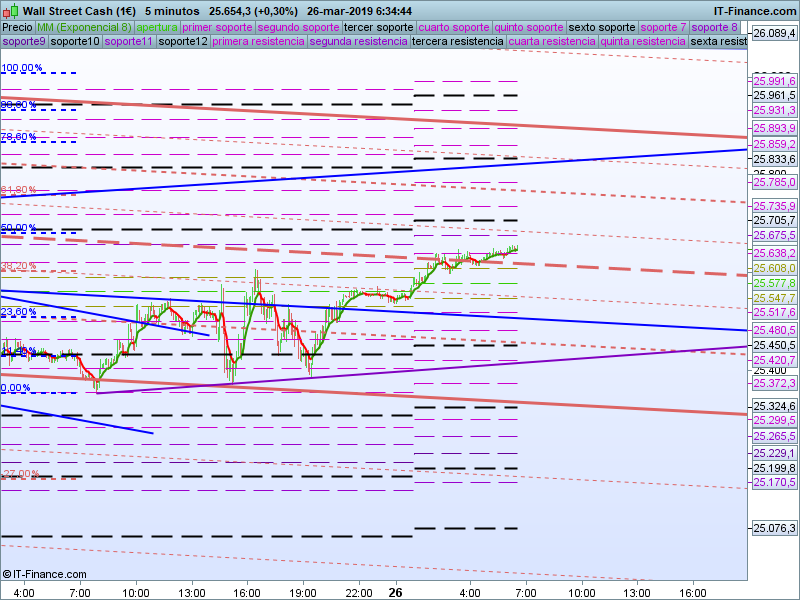Image resolution: width=800 pixels, height=600 pixels.
Task: Click the soporte12 legend entry
Action: [x=183, y=41]
